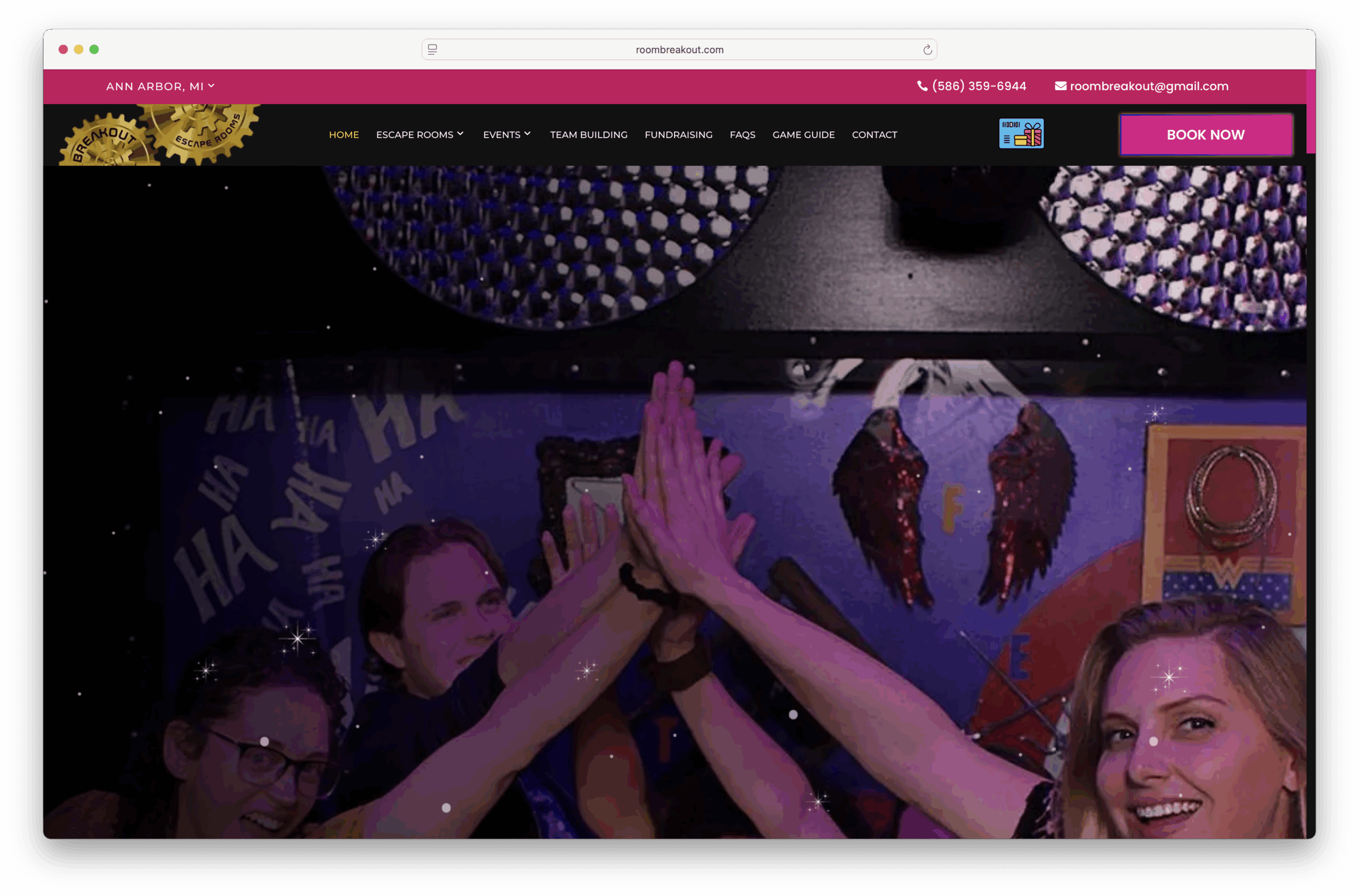Open the Game Guide page

click(x=803, y=135)
